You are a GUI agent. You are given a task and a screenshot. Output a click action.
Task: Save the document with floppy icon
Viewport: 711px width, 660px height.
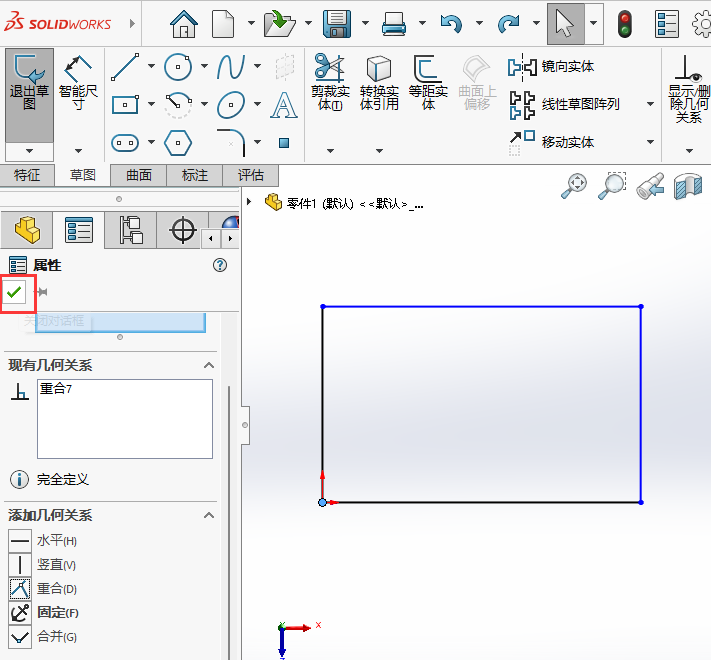point(337,24)
